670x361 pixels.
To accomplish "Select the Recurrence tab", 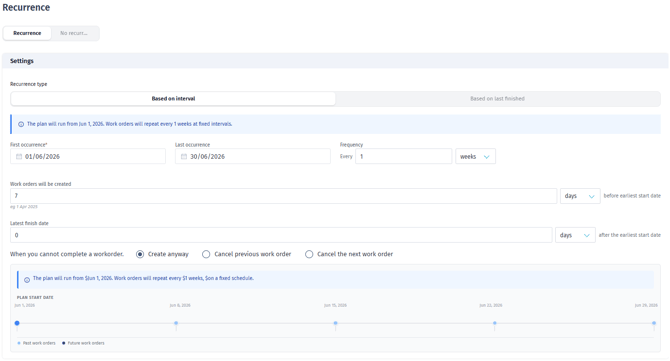I will click(27, 33).
